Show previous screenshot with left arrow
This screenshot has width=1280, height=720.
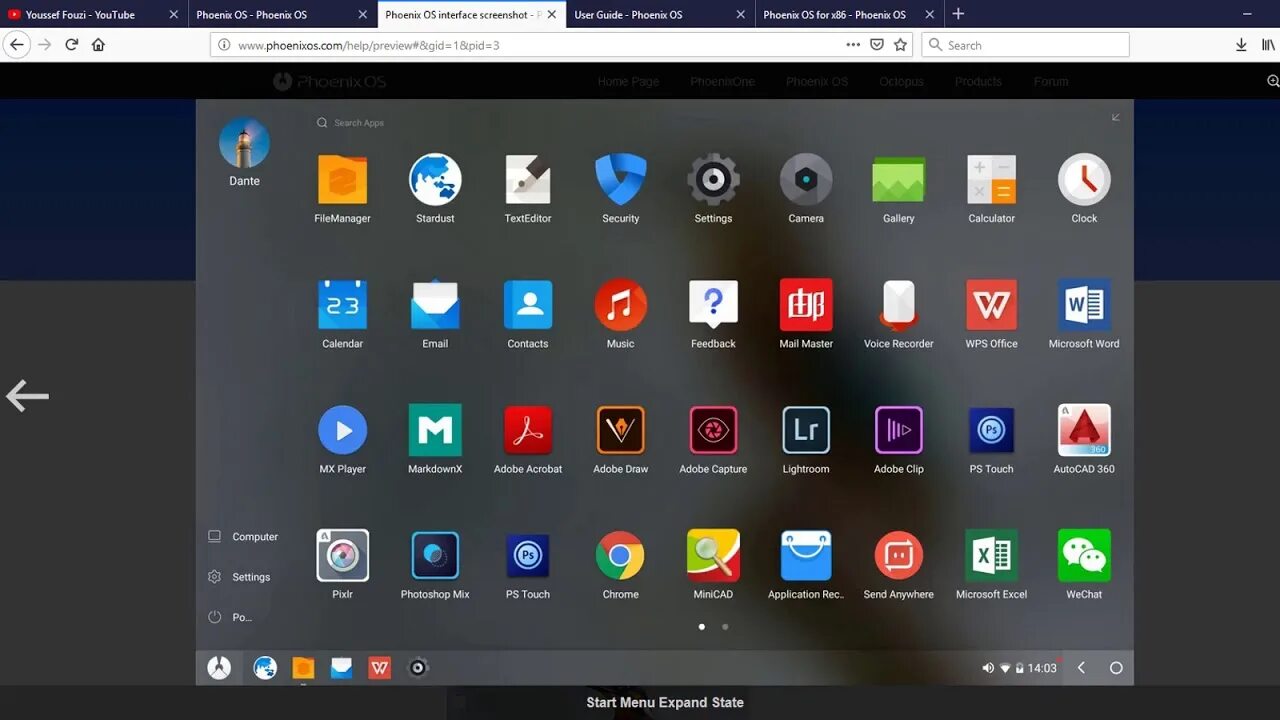point(27,396)
